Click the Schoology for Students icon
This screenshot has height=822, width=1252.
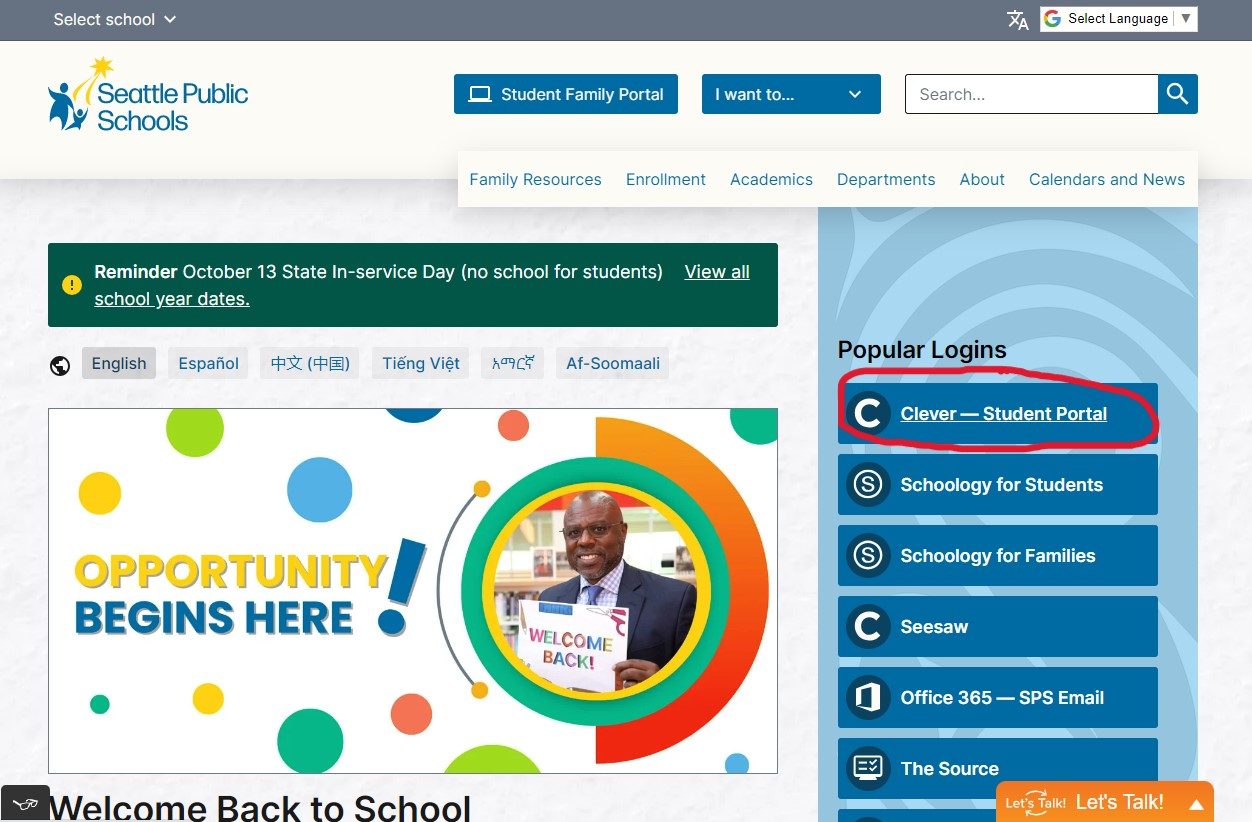click(x=868, y=485)
